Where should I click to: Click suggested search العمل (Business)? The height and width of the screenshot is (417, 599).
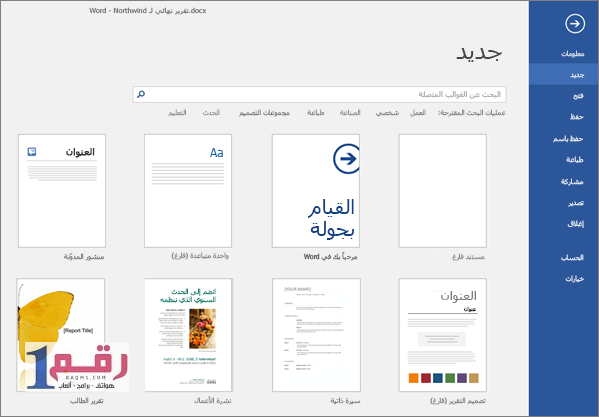pyautogui.click(x=418, y=113)
